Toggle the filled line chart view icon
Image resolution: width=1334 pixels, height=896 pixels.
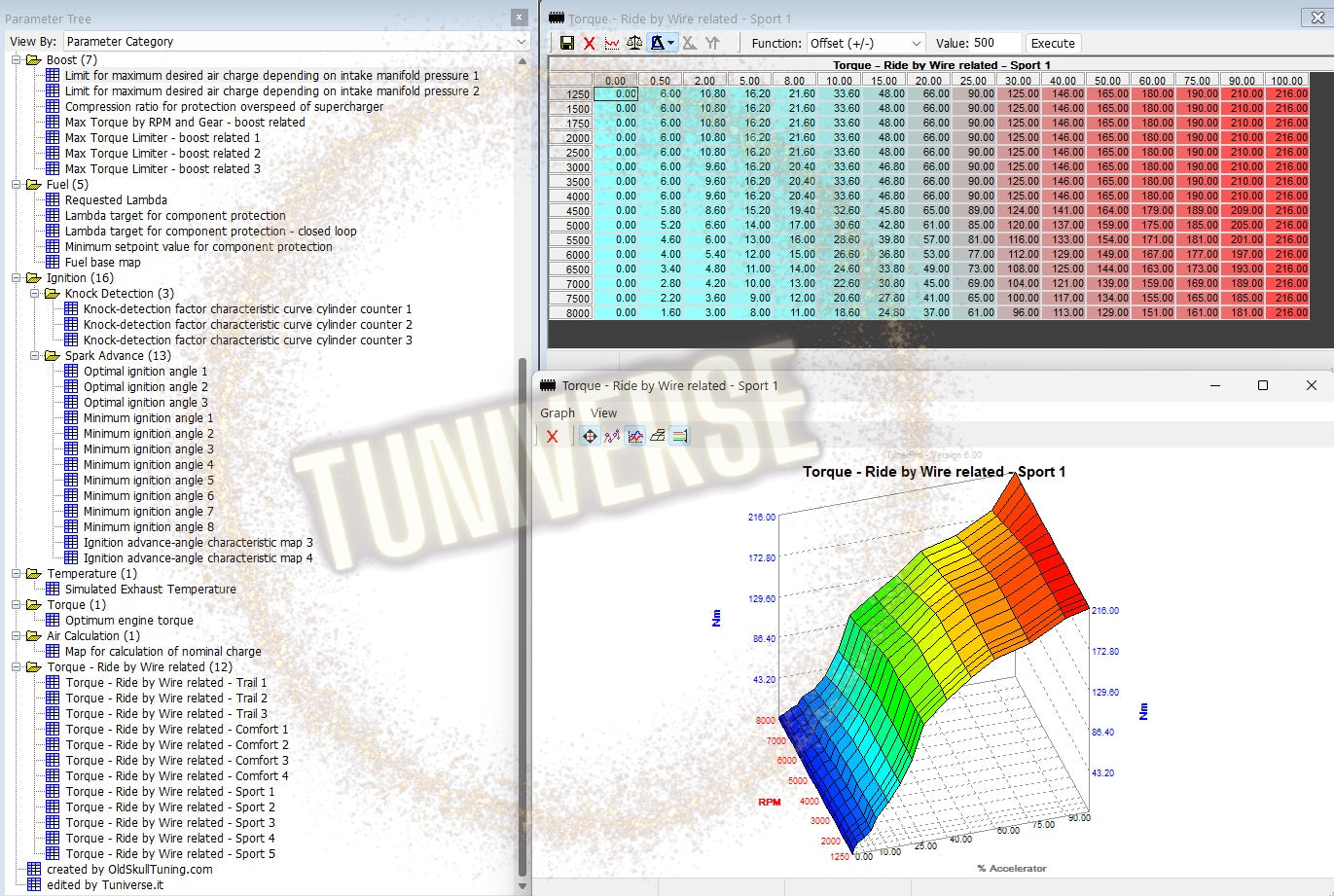(635, 436)
